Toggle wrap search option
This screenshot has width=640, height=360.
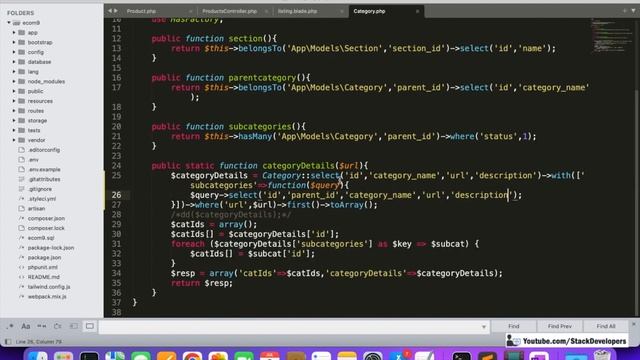click(58, 326)
